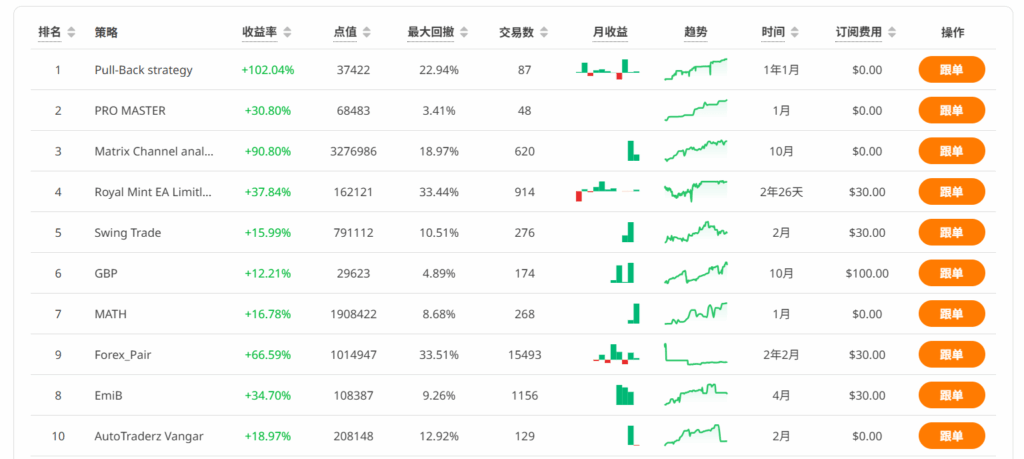Open Matrix Channel anal... strategy name
The image size is (1024, 459).
pyautogui.click(x=153, y=151)
